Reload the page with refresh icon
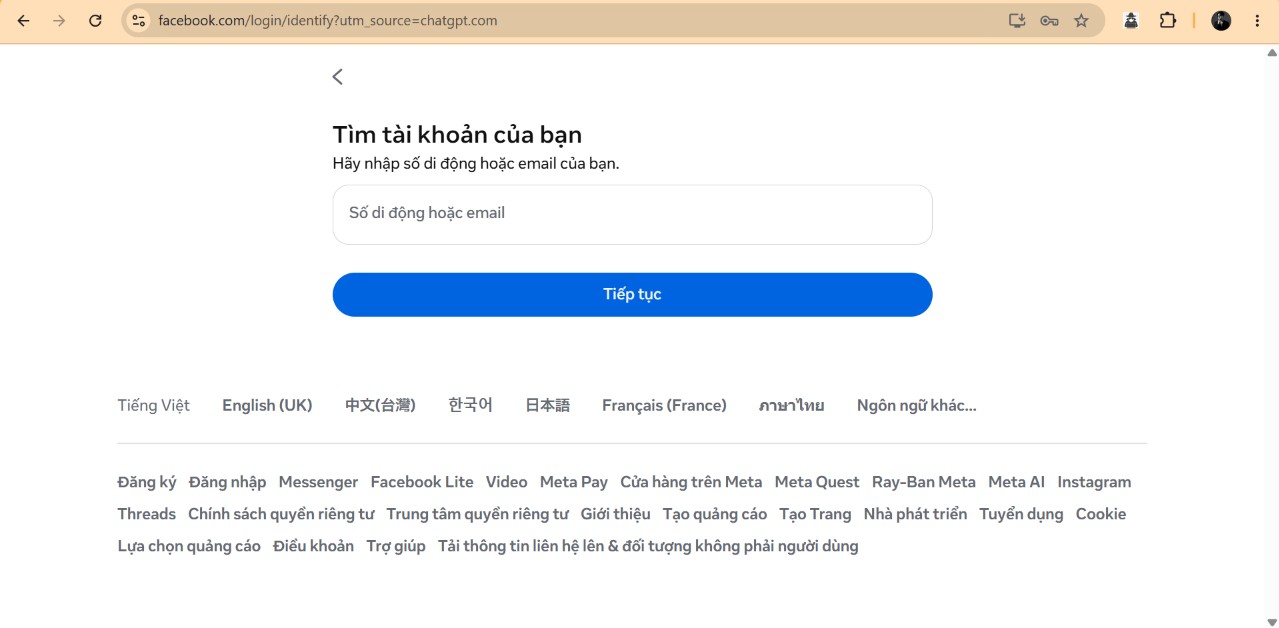 [x=95, y=20]
